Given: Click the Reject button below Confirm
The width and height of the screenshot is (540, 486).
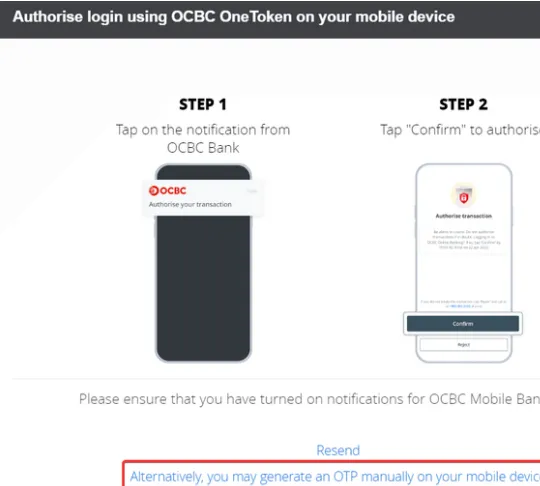Looking at the screenshot, I should pos(464,345).
